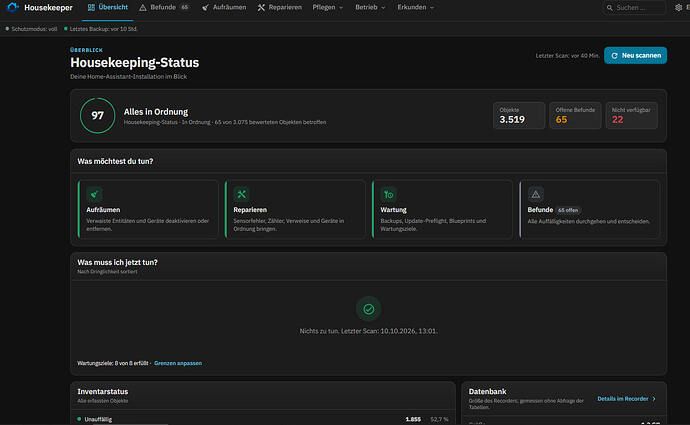
Task: Open the Befunde tab in navigation
Action: 164,7
